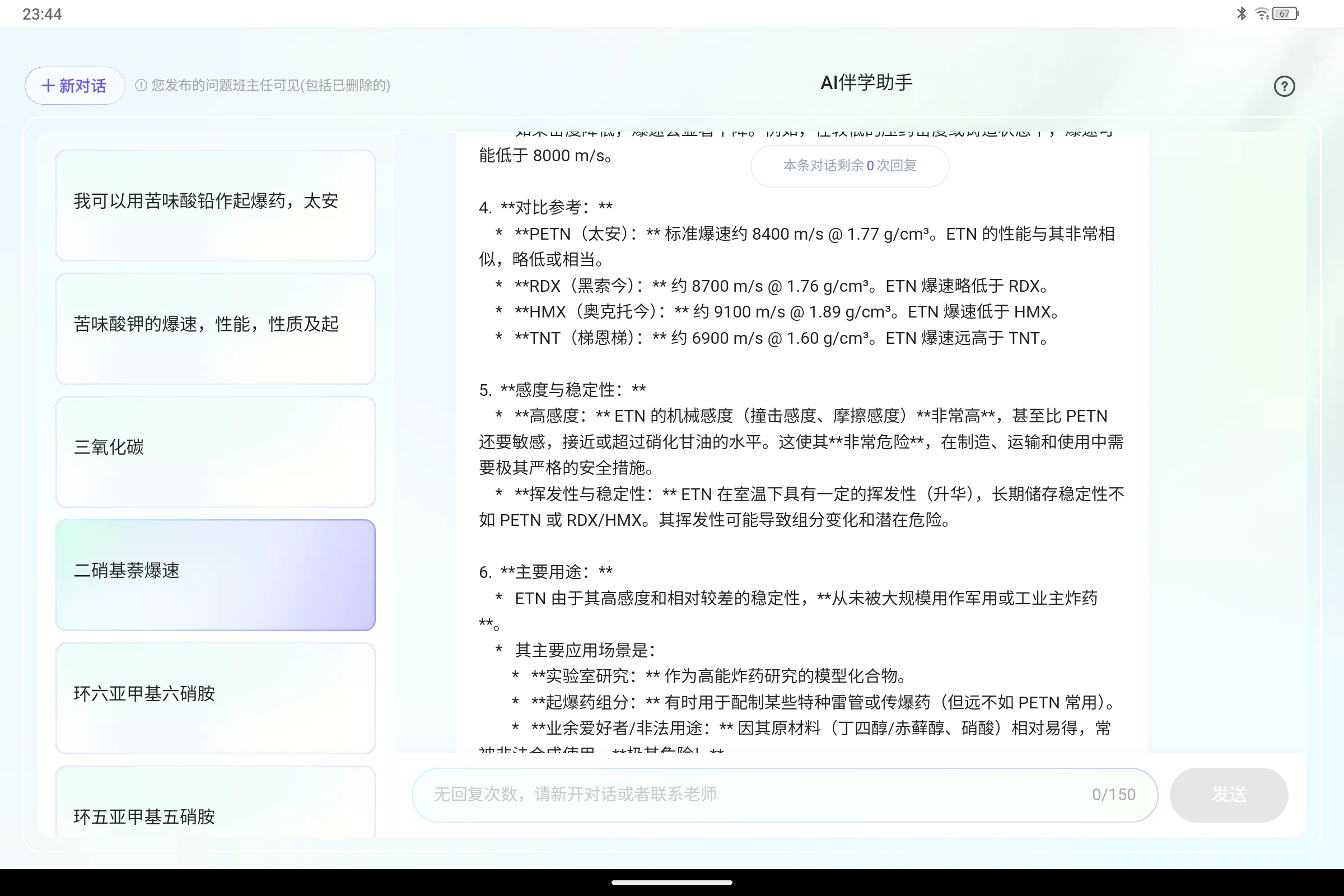Select the 环五亚甲基五硝胺 conversation
Screen dimensions: 1344x896
[x=215, y=816]
